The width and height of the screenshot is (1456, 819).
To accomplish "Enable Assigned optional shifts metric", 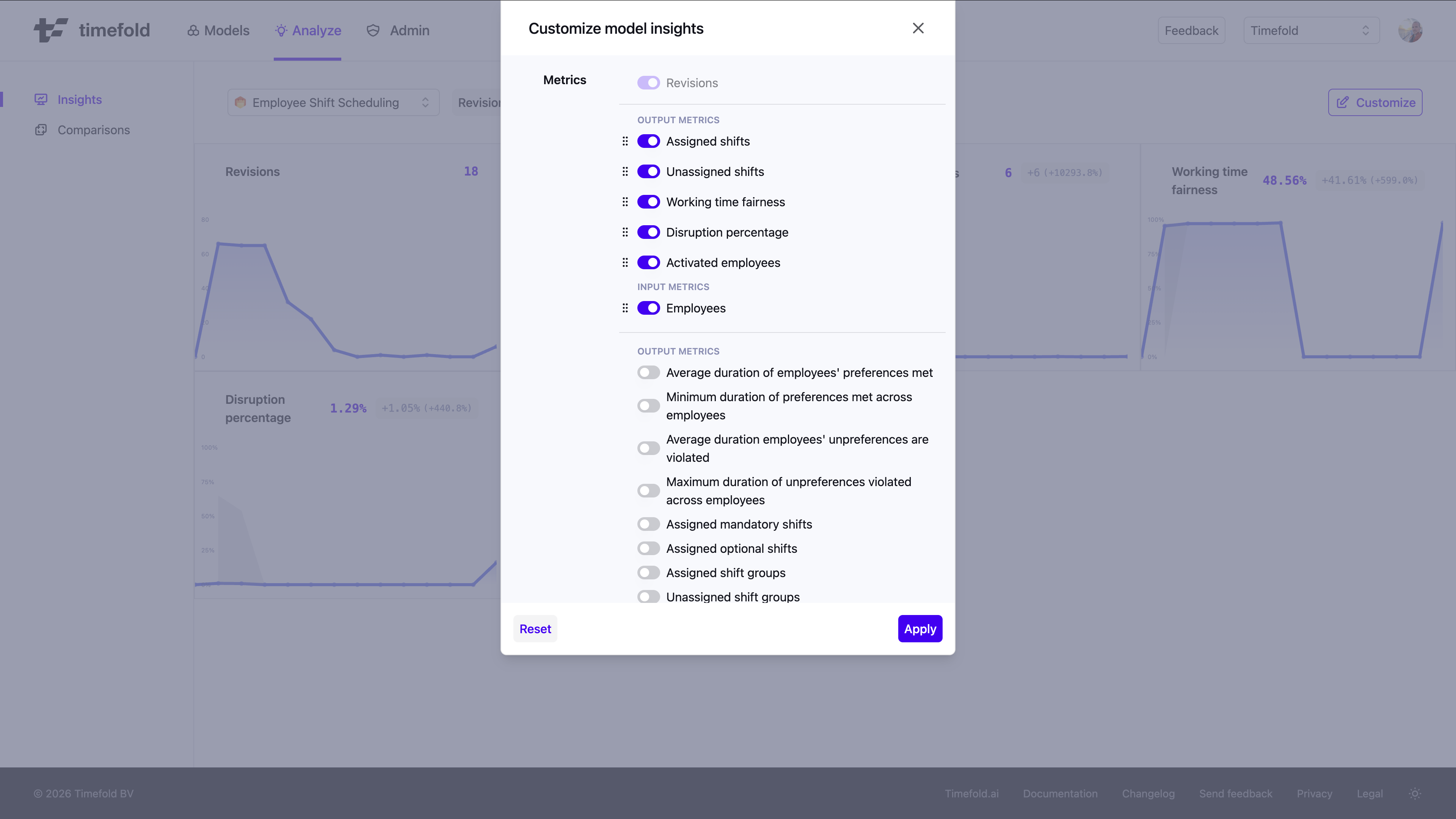I will point(648,549).
